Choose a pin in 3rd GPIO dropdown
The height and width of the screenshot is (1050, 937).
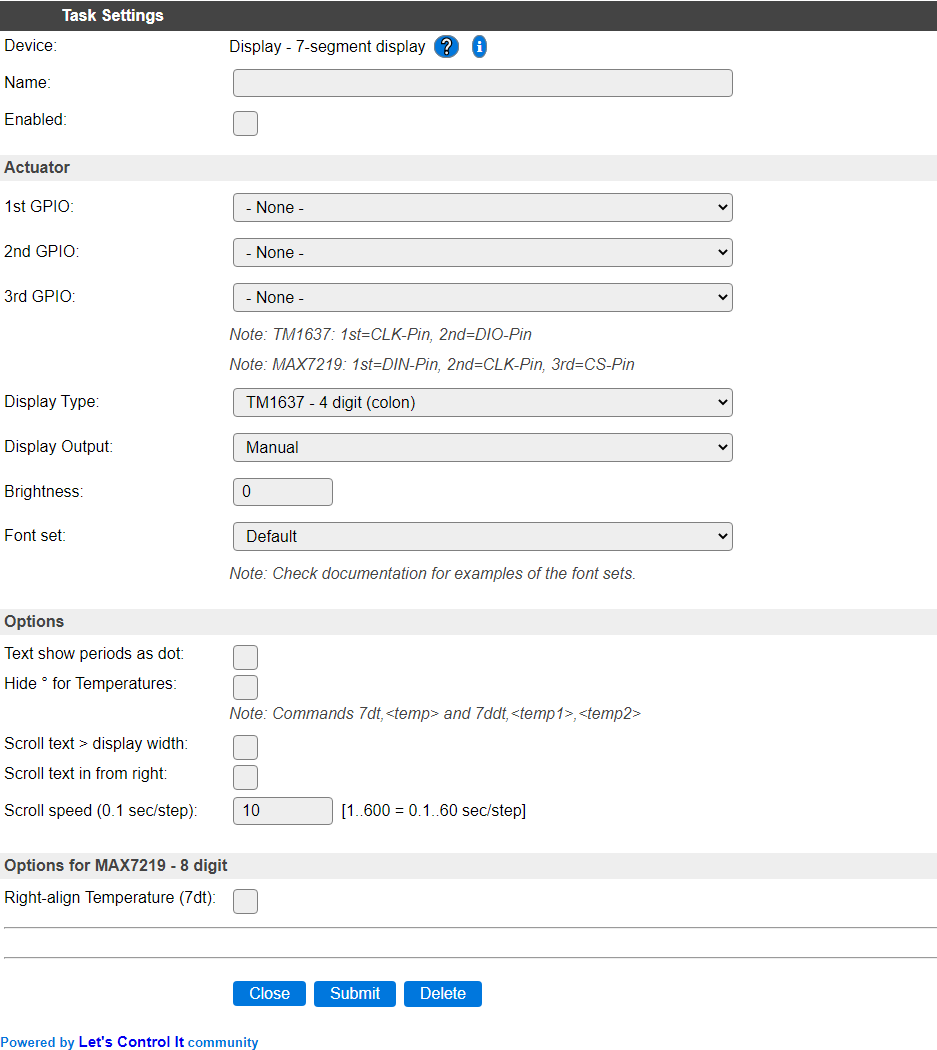(482, 297)
